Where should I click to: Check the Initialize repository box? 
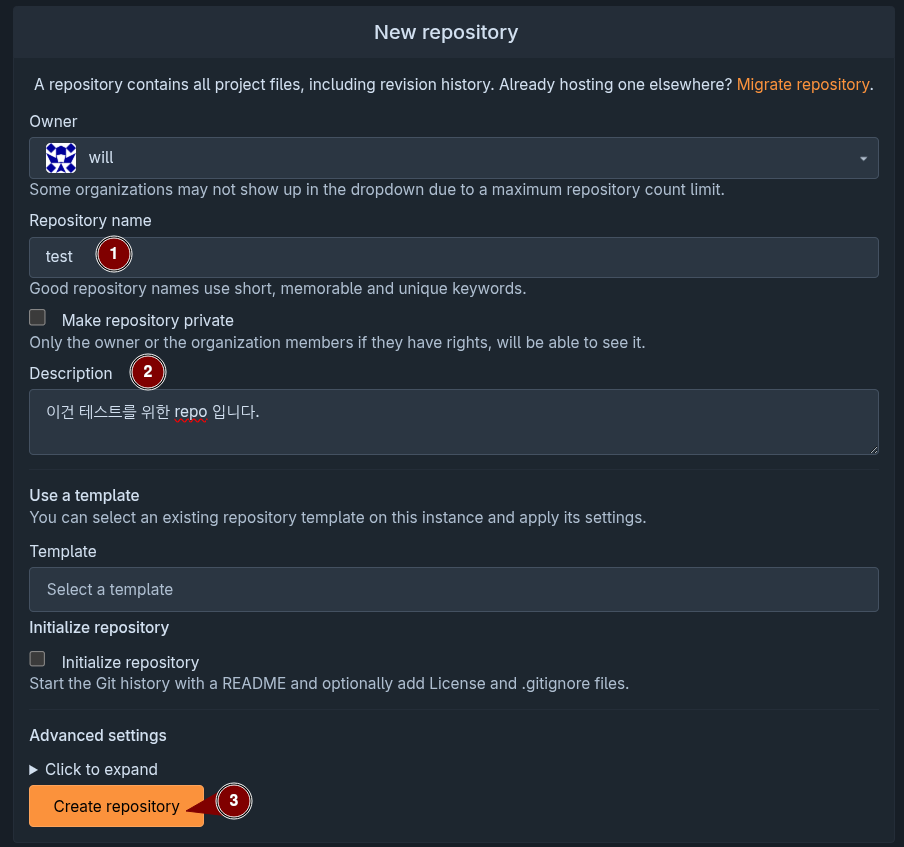37,659
